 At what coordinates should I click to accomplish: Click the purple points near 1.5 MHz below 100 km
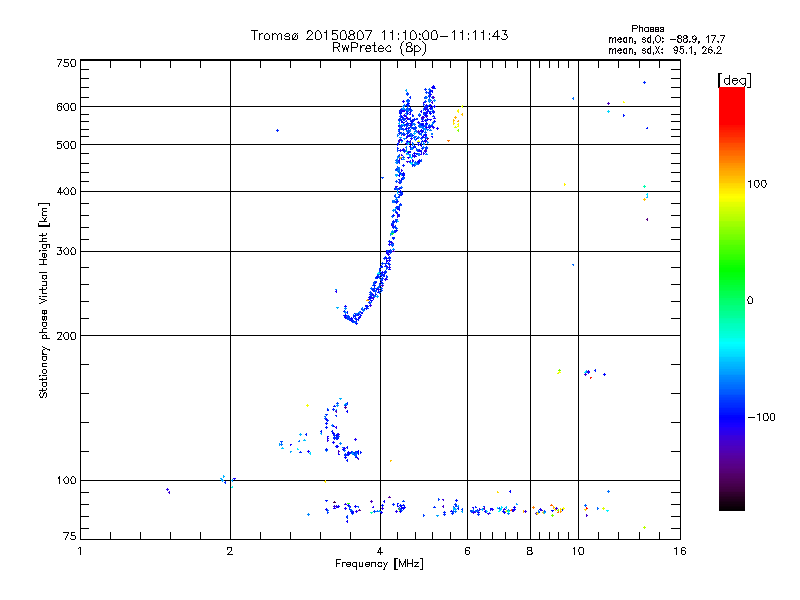(x=168, y=491)
